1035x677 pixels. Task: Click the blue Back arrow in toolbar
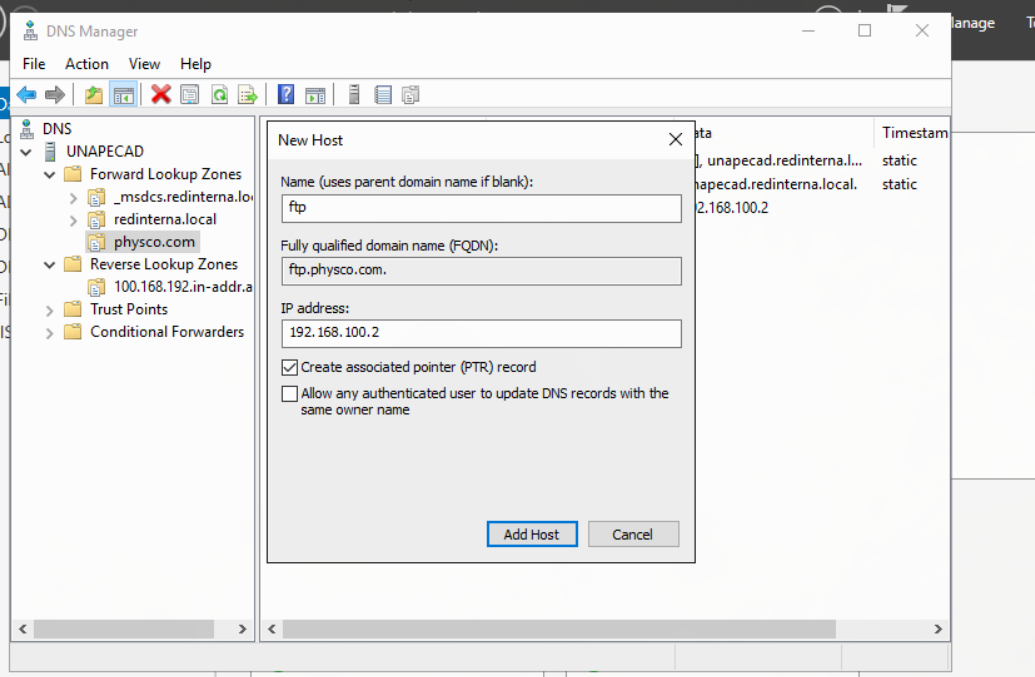point(26,94)
